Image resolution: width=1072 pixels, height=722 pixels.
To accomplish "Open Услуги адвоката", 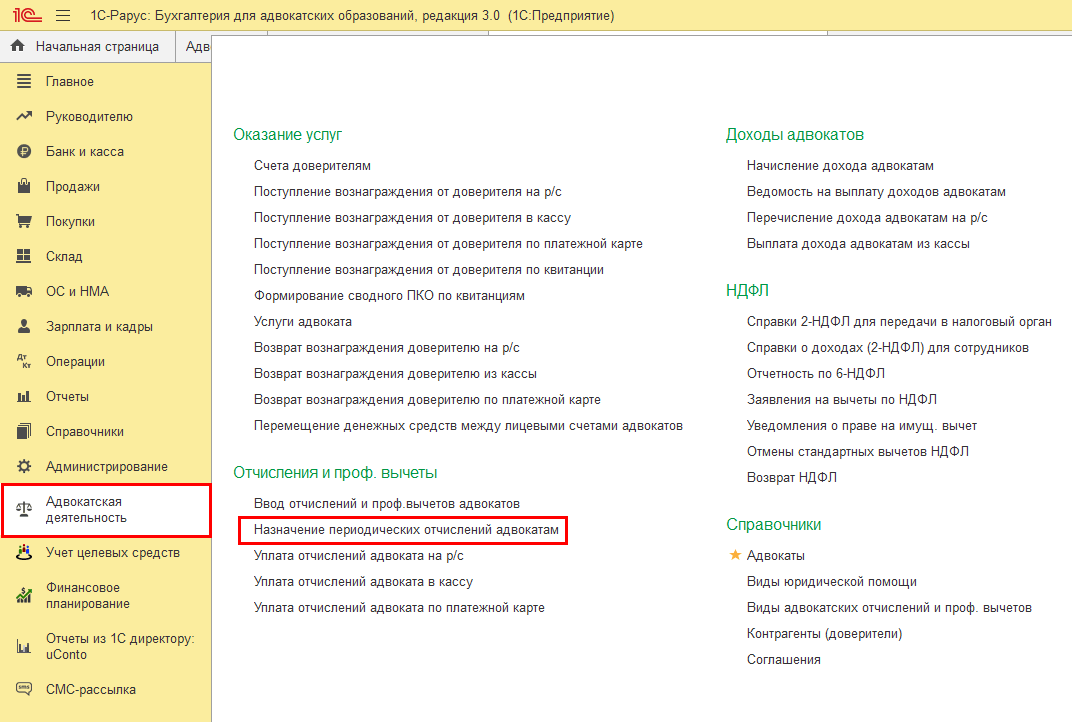I will click(303, 322).
